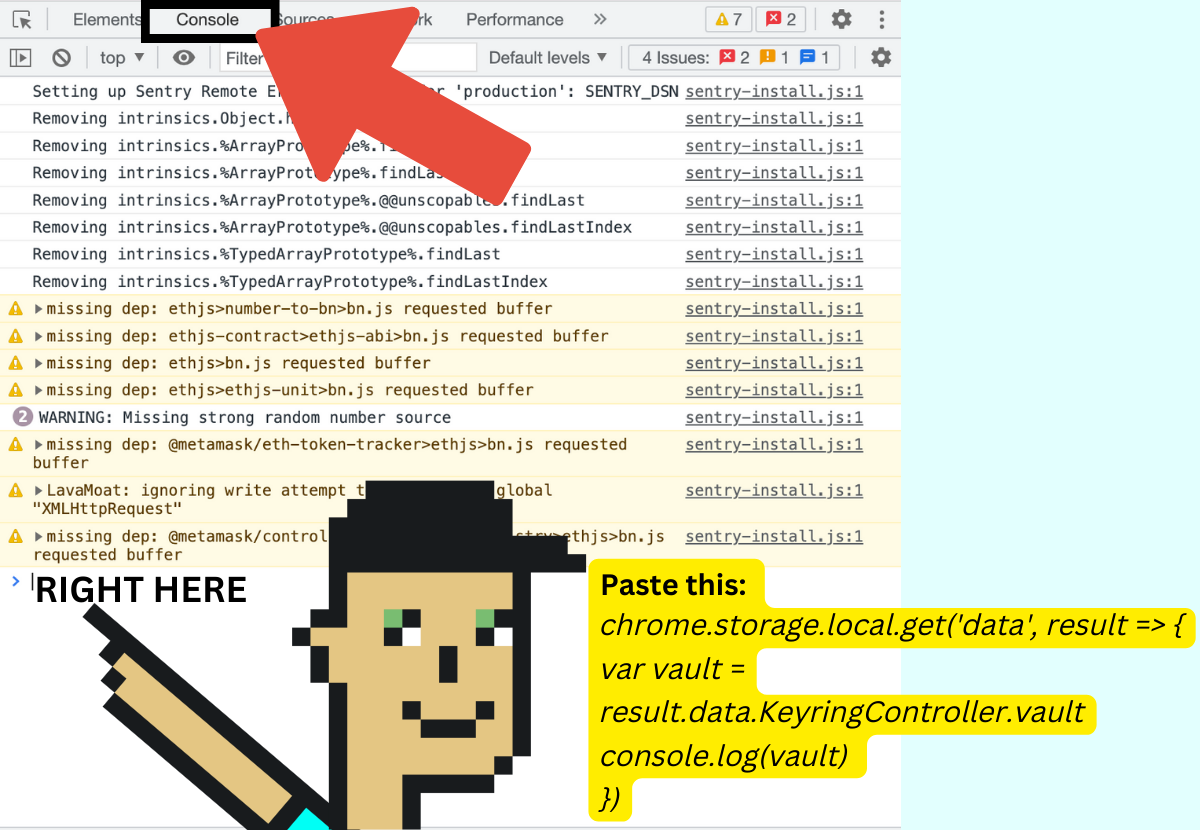The height and width of the screenshot is (830, 1200).
Task: Open sentry-install.js:1 link on 'ethjs>ethjs-unit>bn.js' row
Action: 774,390
